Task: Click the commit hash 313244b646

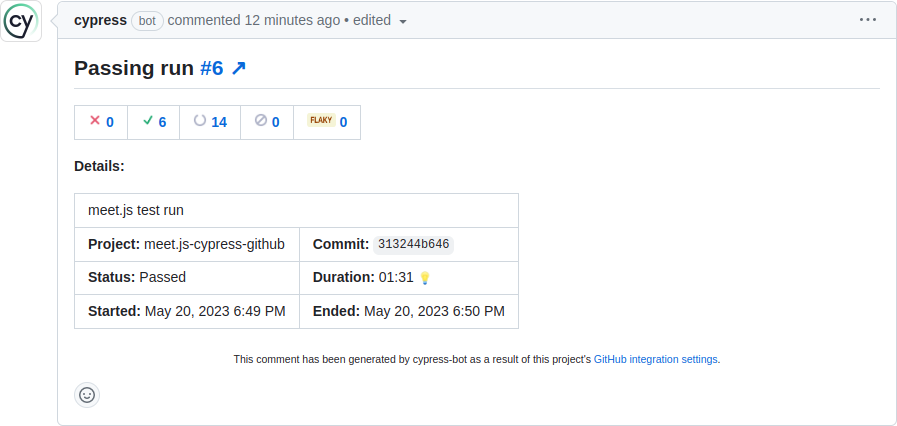Action: click(x=414, y=245)
